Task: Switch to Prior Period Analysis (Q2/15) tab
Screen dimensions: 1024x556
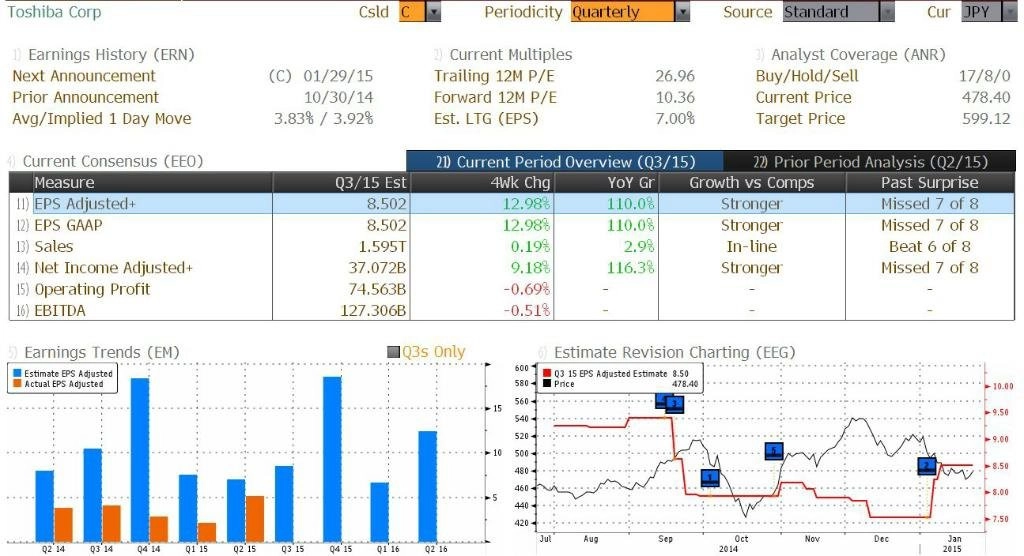Action: click(869, 161)
